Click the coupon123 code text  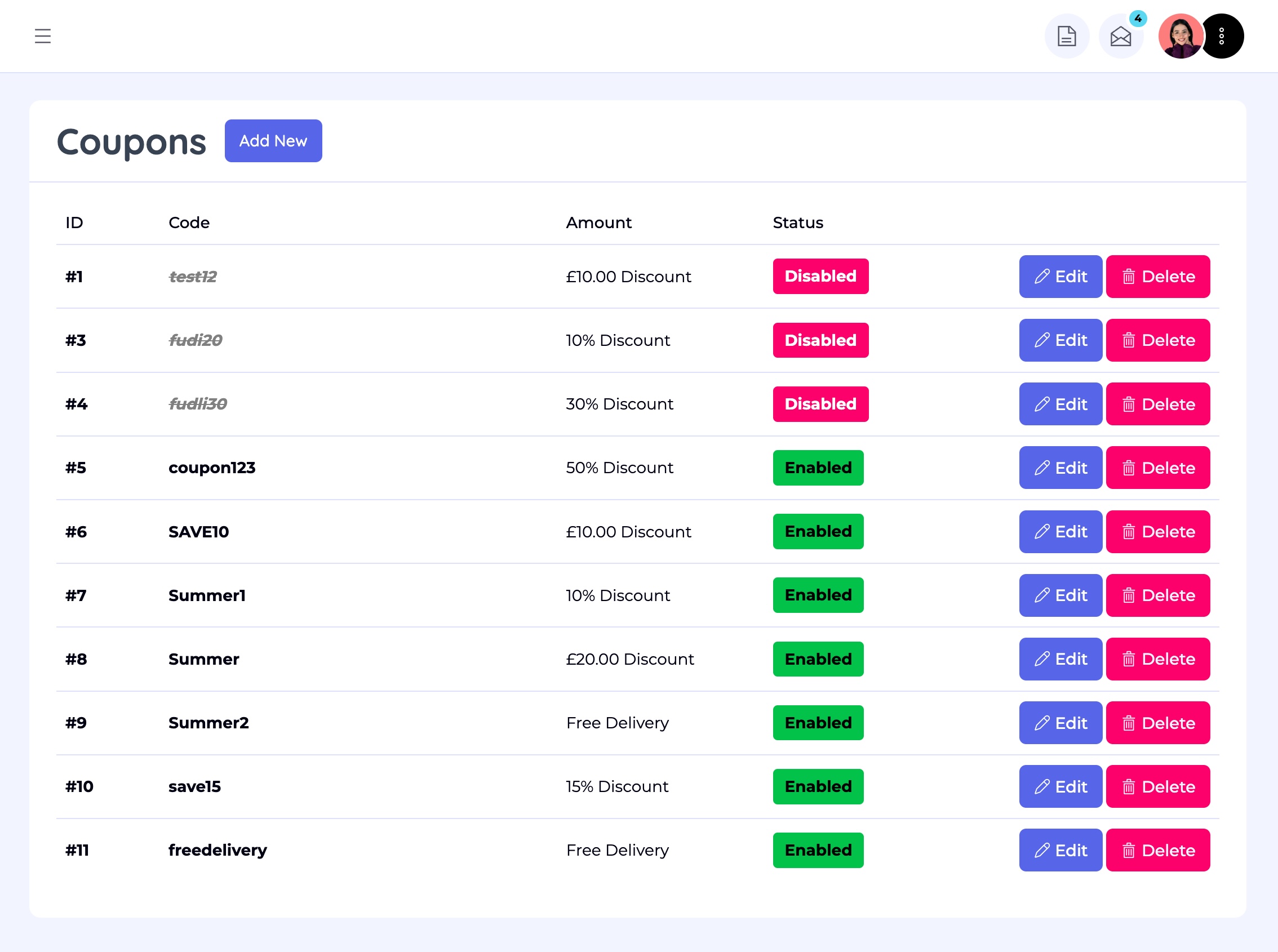click(211, 468)
